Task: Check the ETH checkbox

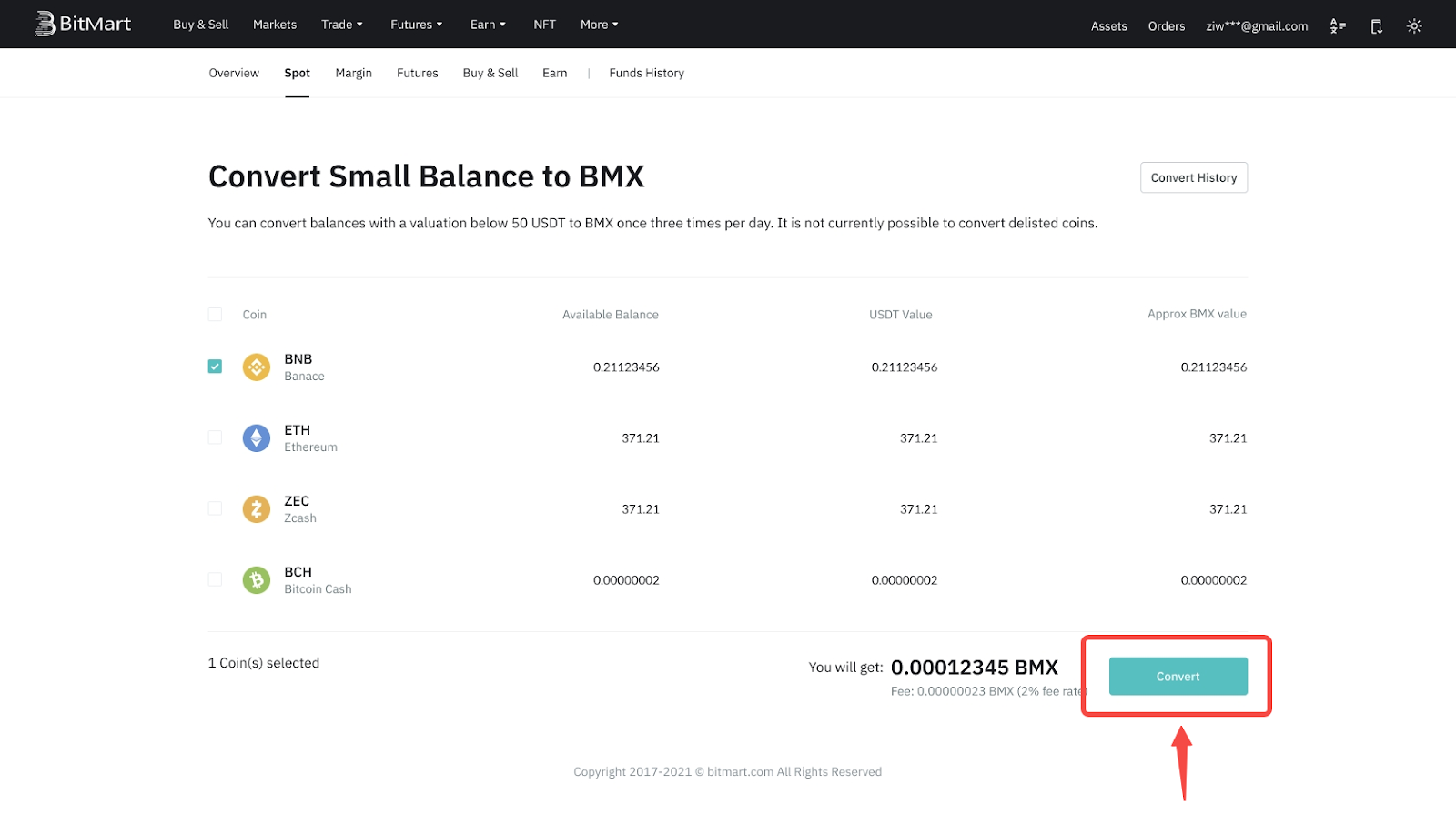Action: pos(215,437)
